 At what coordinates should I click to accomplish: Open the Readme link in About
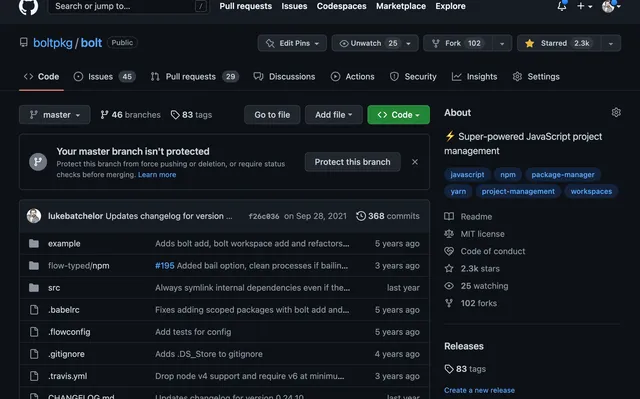click(468, 217)
